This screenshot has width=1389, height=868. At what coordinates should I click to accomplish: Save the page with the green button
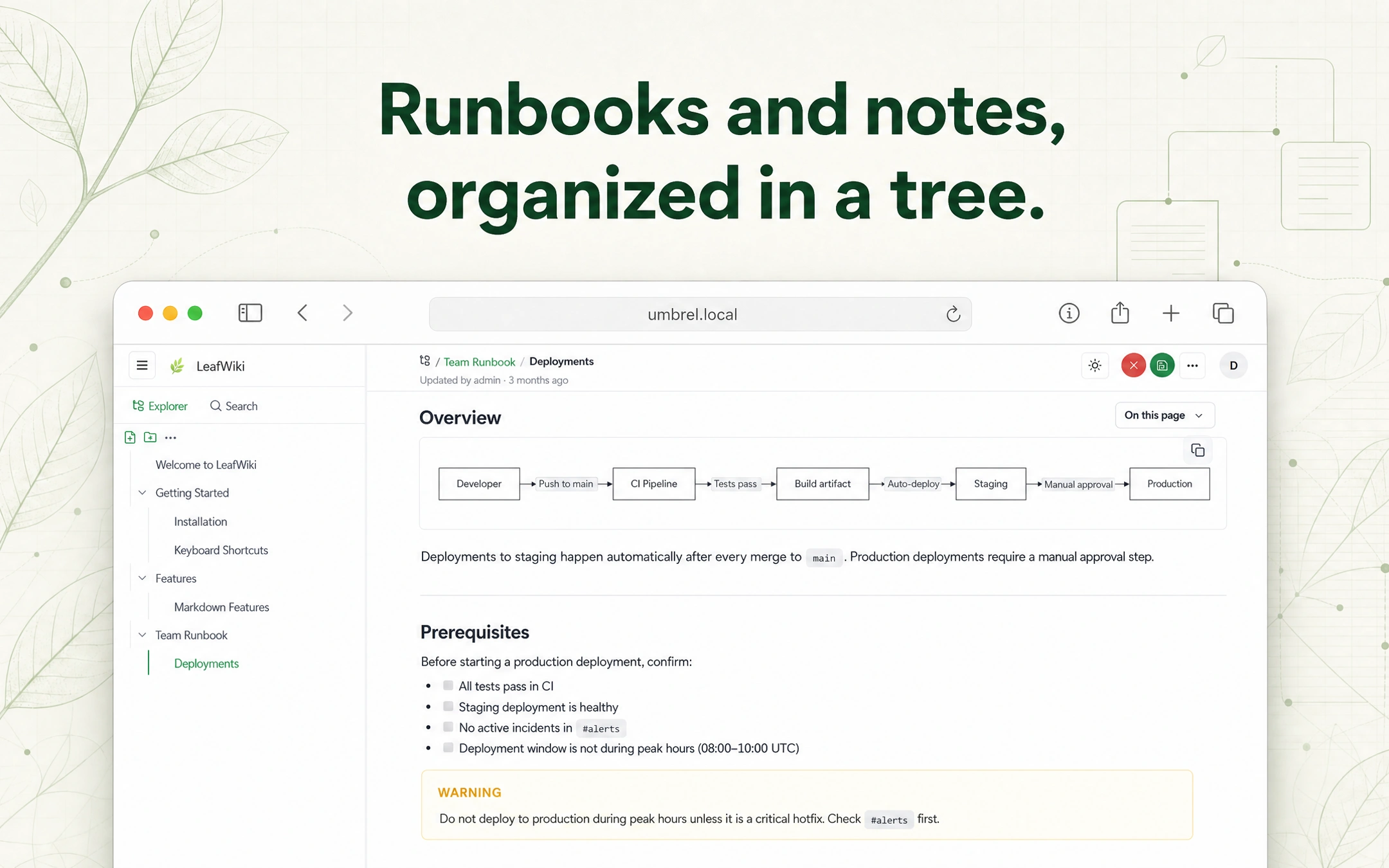tap(1162, 365)
